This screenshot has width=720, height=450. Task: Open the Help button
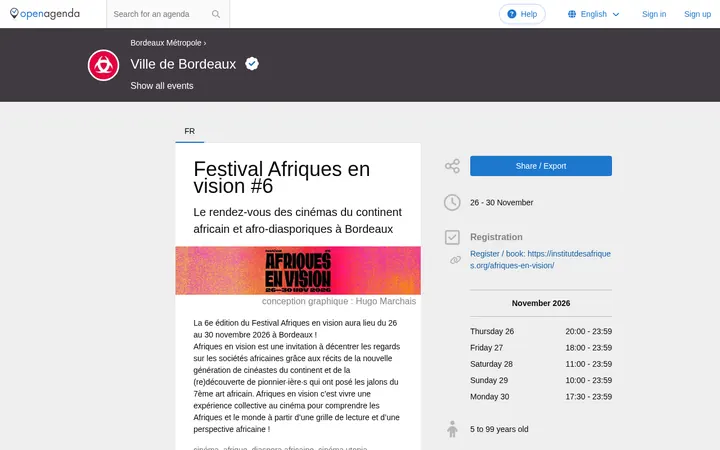[x=522, y=14]
